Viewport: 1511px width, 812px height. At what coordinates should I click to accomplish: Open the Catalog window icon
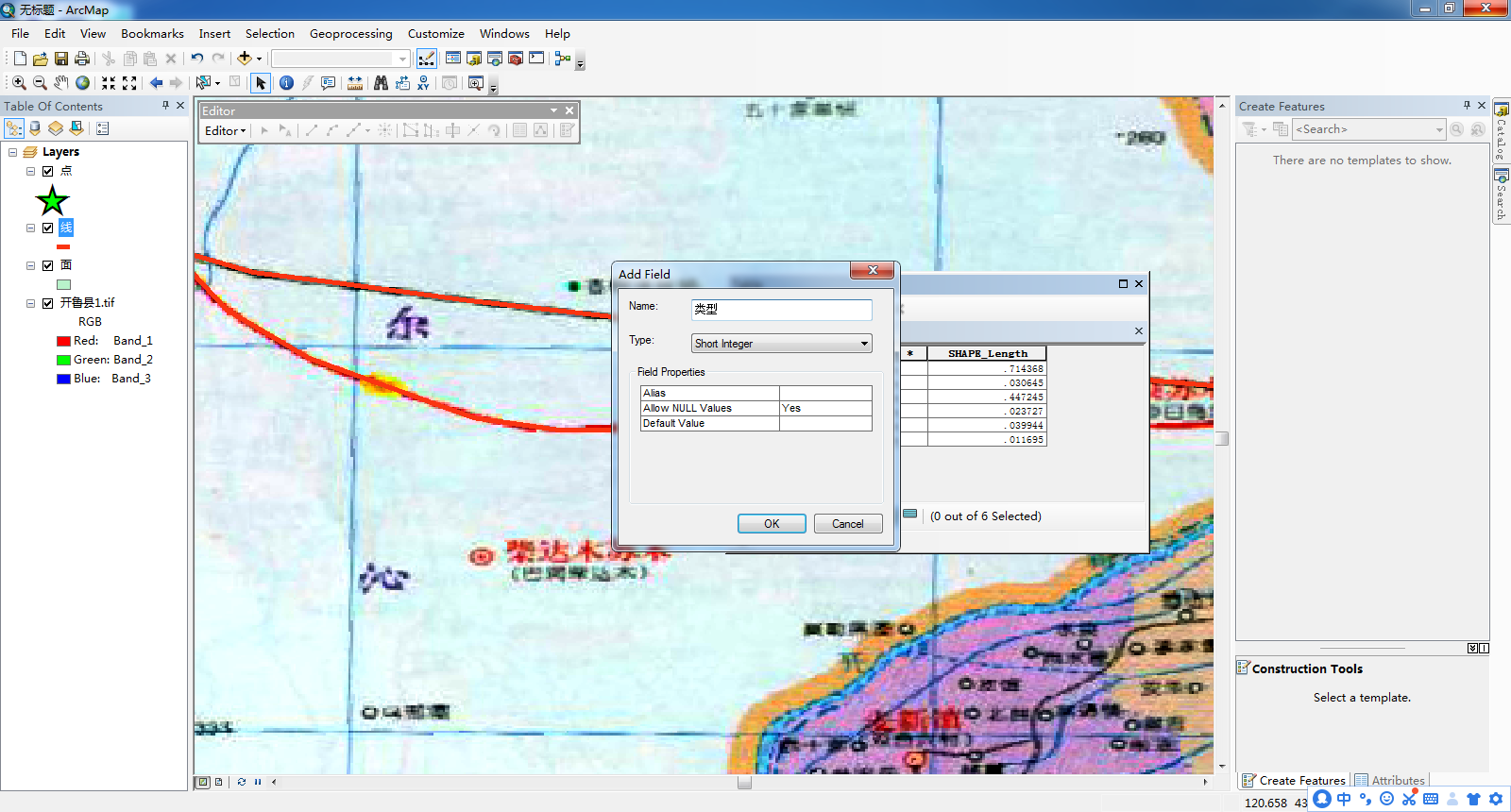click(474, 59)
